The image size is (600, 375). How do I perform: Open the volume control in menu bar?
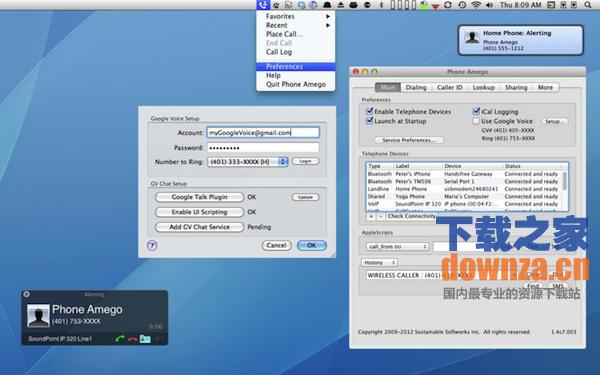tap(489, 5)
